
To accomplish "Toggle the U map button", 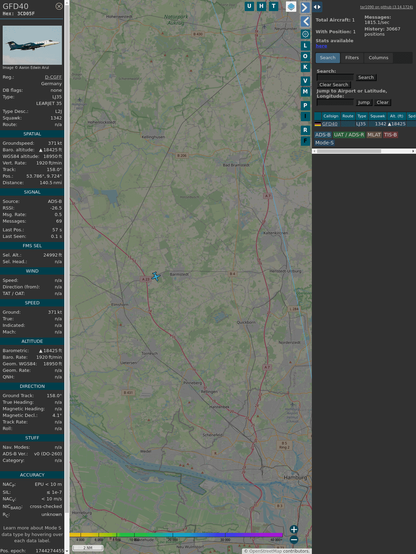I will click(x=249, y=6).
